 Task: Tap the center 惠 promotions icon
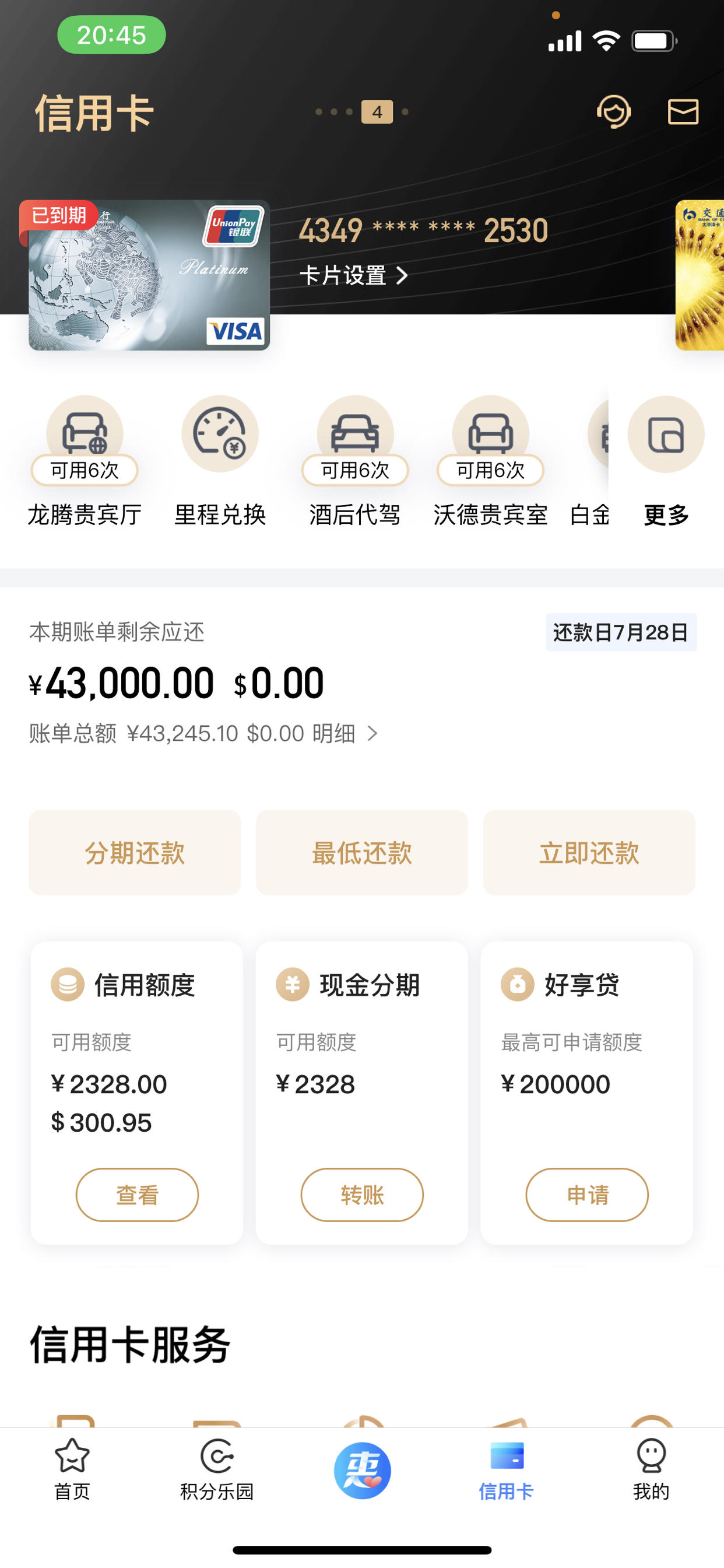tap(362, 1471)
